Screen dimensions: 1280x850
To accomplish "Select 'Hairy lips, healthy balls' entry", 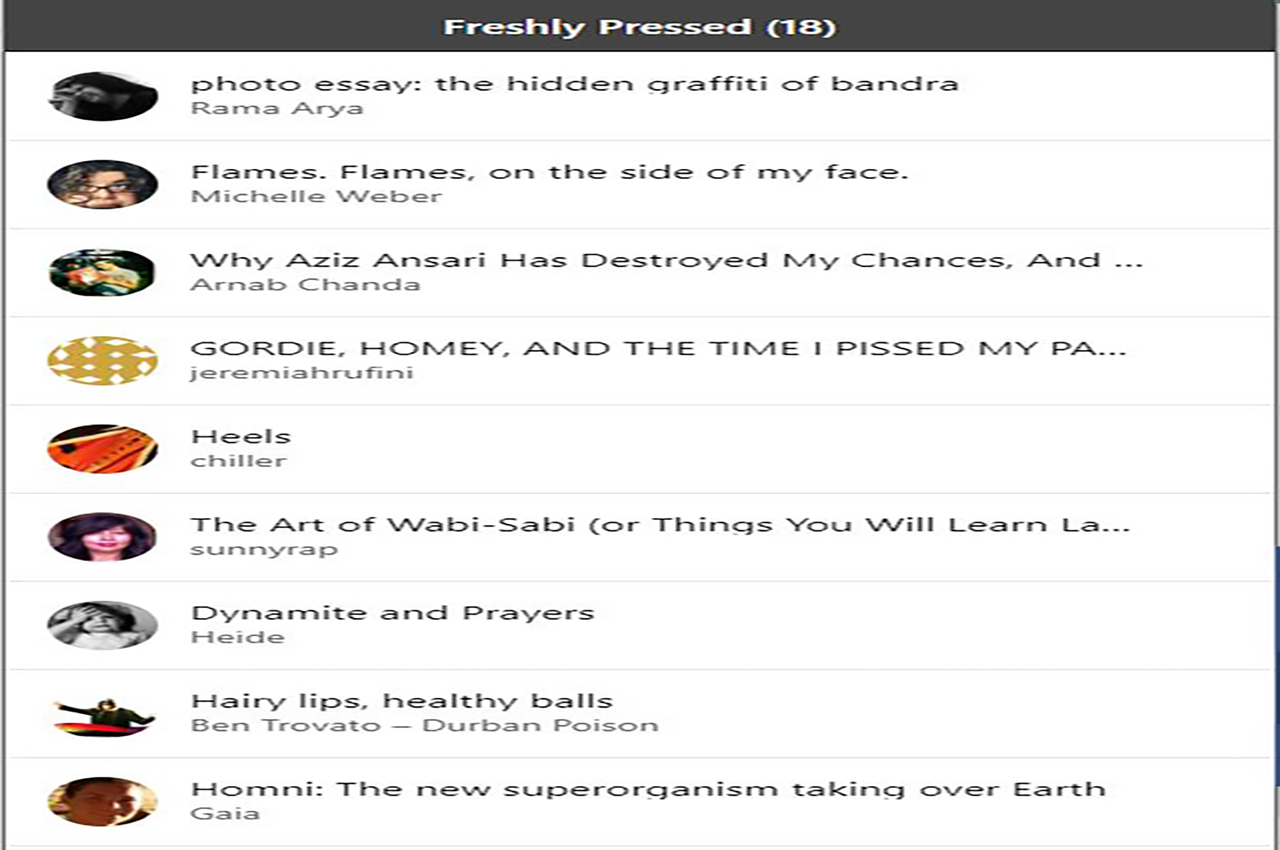I will coord(401,701).
